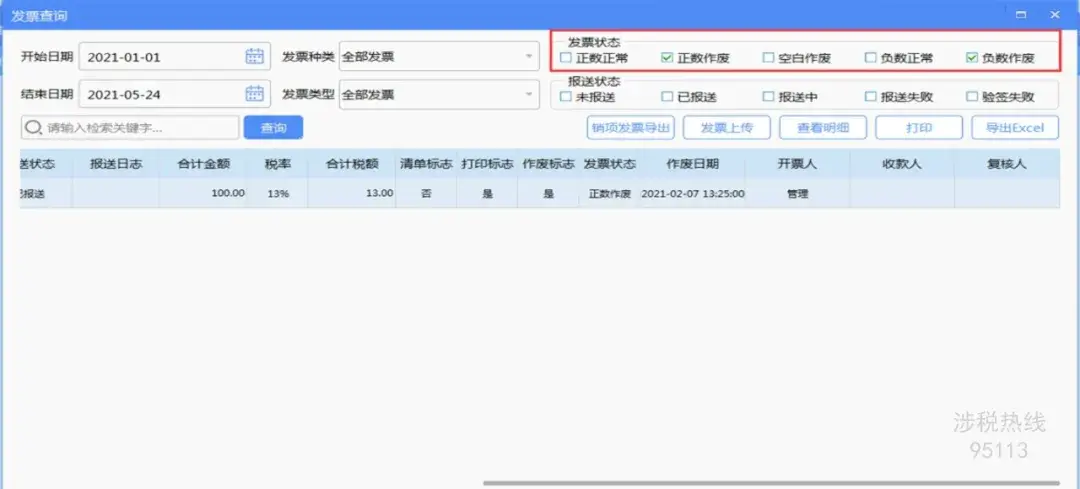
Task: Click the 查询 button
Action: pyautogui.click(x=273, y=127)
